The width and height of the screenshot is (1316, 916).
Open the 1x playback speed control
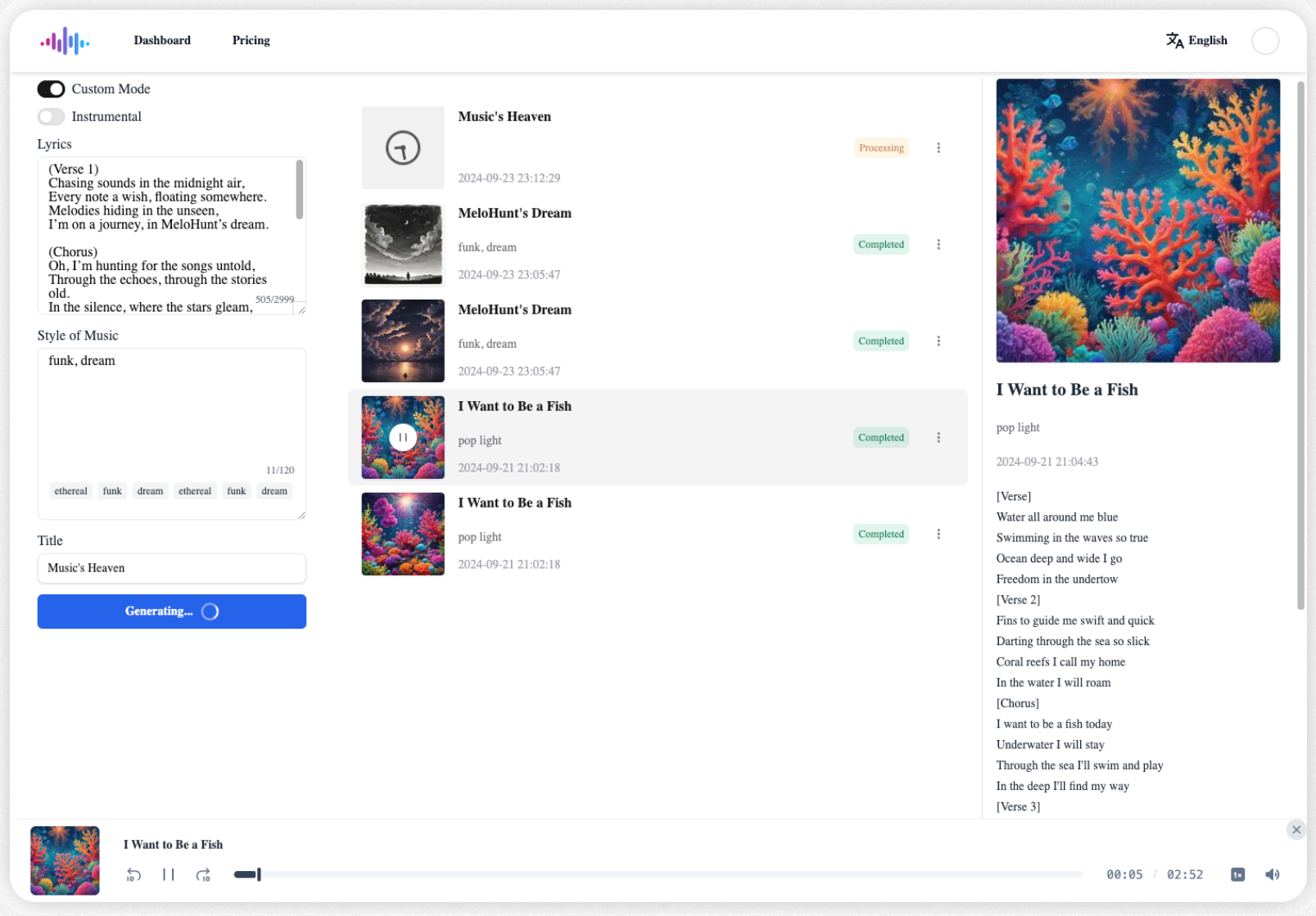[1237, 874]
